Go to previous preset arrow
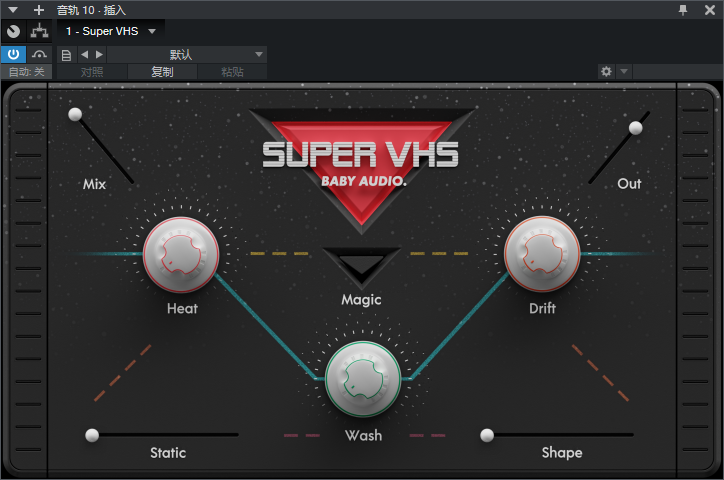Viewport: 724px width, 480px height. click(84, 54)
